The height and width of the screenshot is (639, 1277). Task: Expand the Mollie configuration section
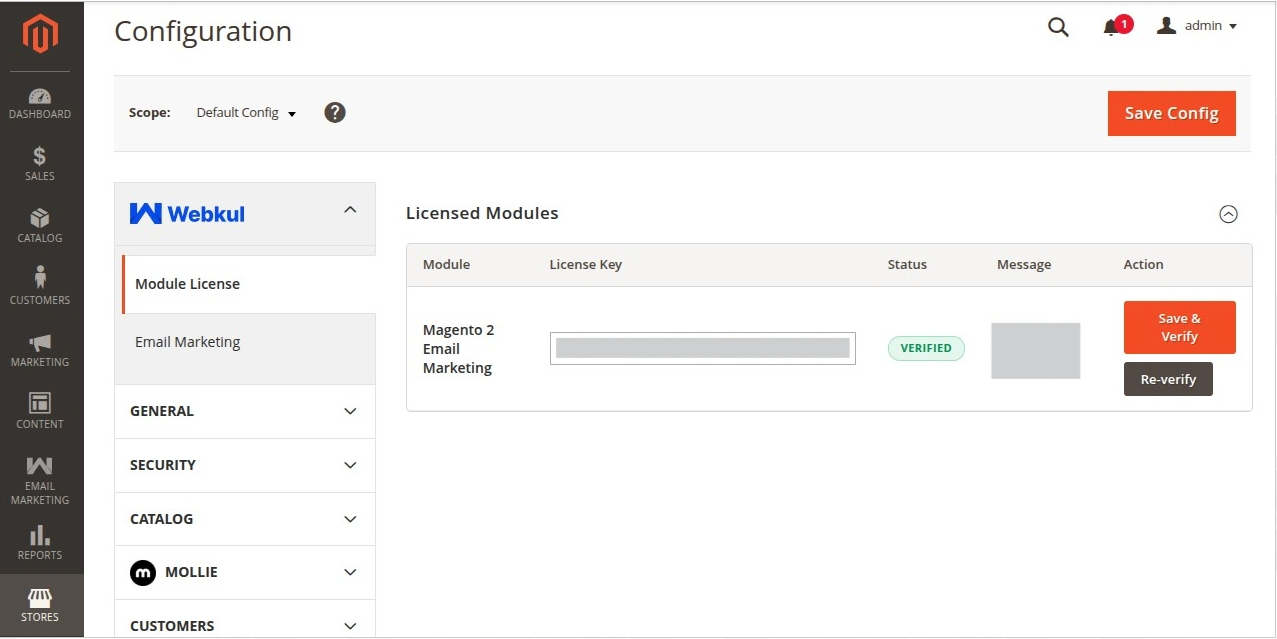(x=245, y=572)
